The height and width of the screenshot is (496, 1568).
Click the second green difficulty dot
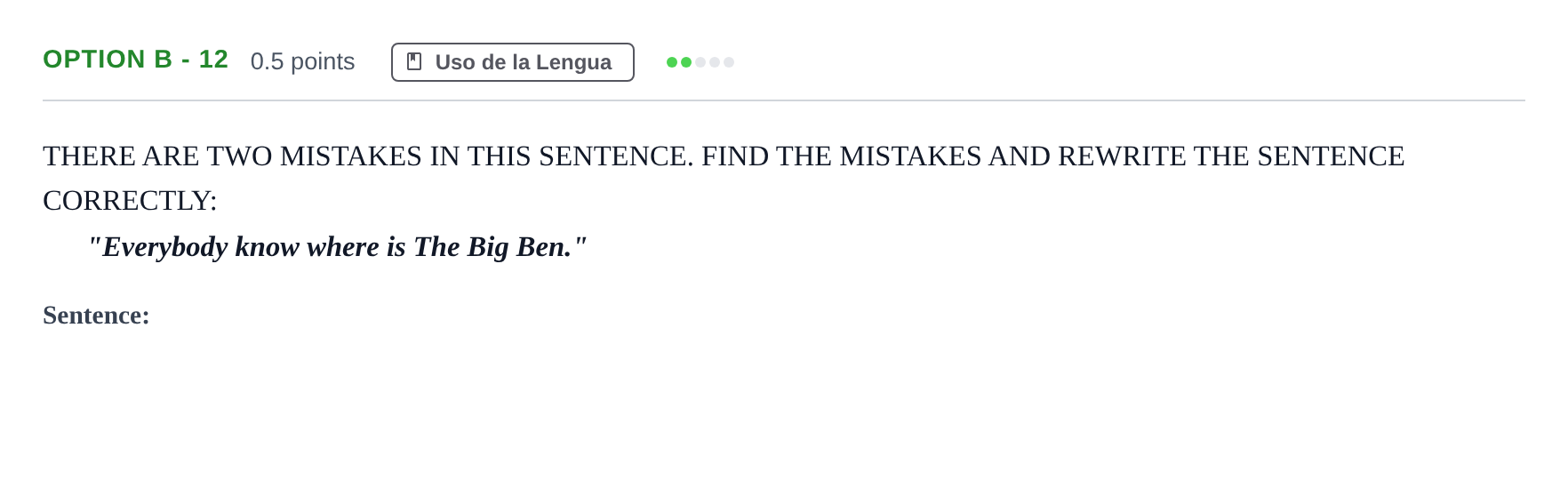pos(686,62)
